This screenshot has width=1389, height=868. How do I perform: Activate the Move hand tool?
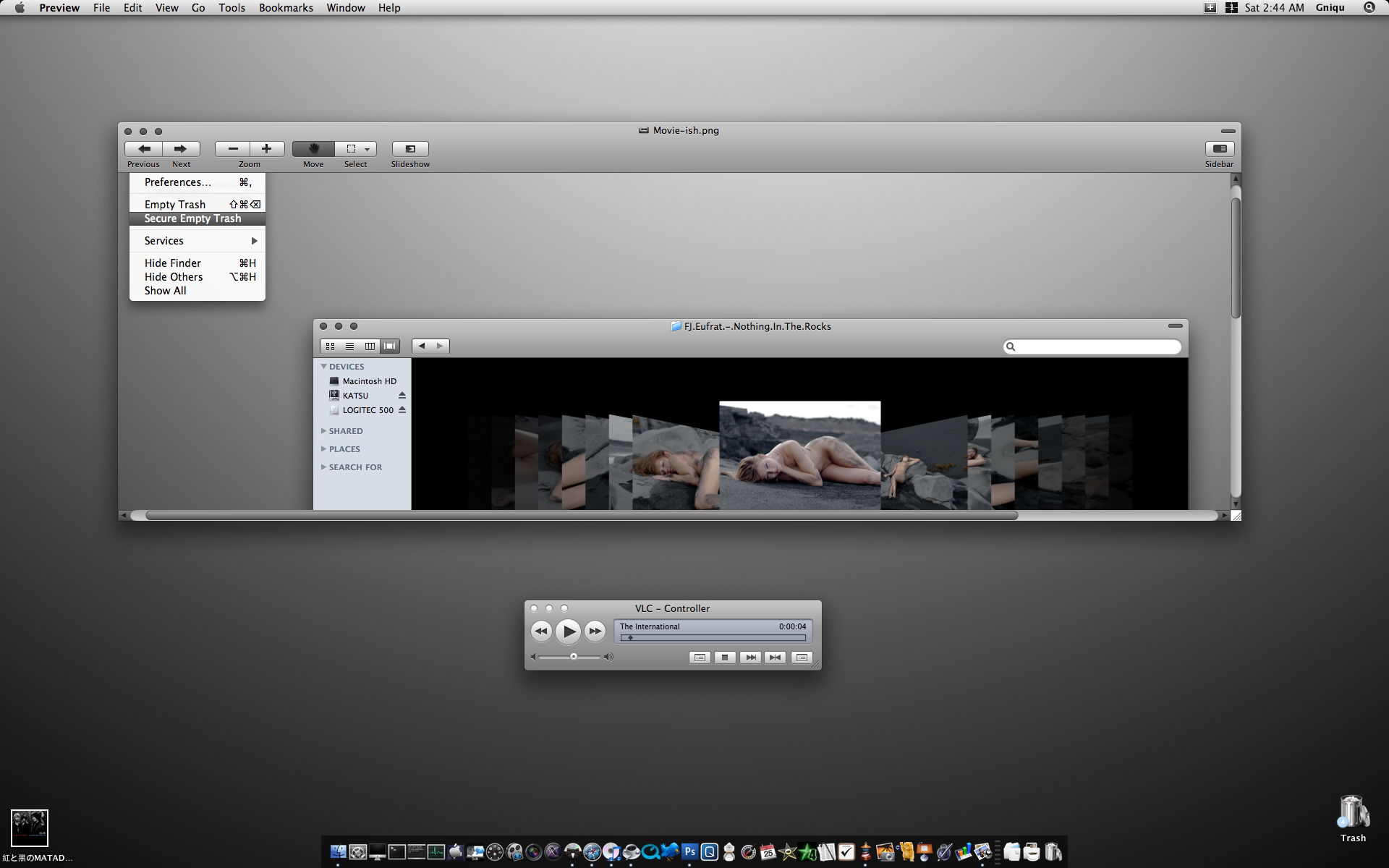coord(313,149)
